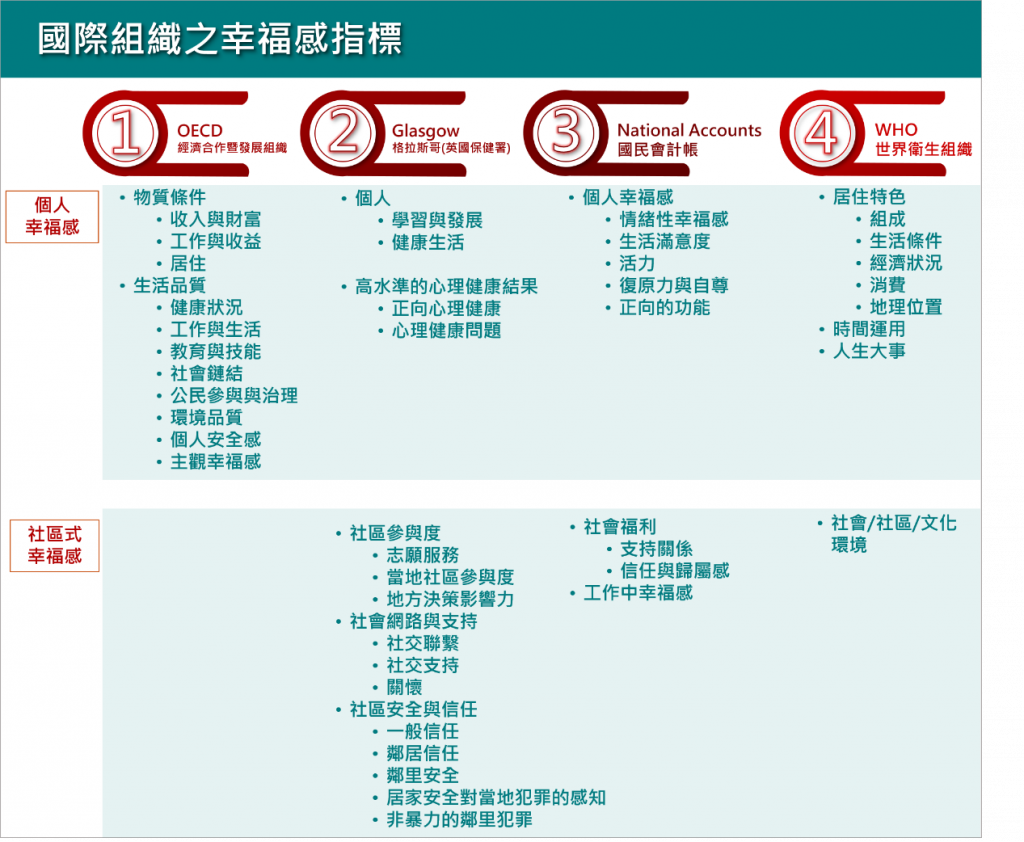Click the 工作中幸福感 bullet

click(x=638, y=593)
